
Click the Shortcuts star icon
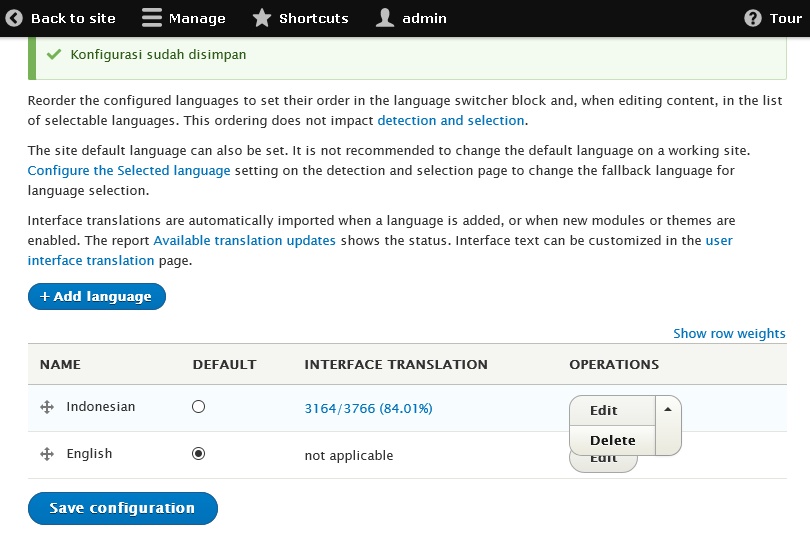(262, 18)
